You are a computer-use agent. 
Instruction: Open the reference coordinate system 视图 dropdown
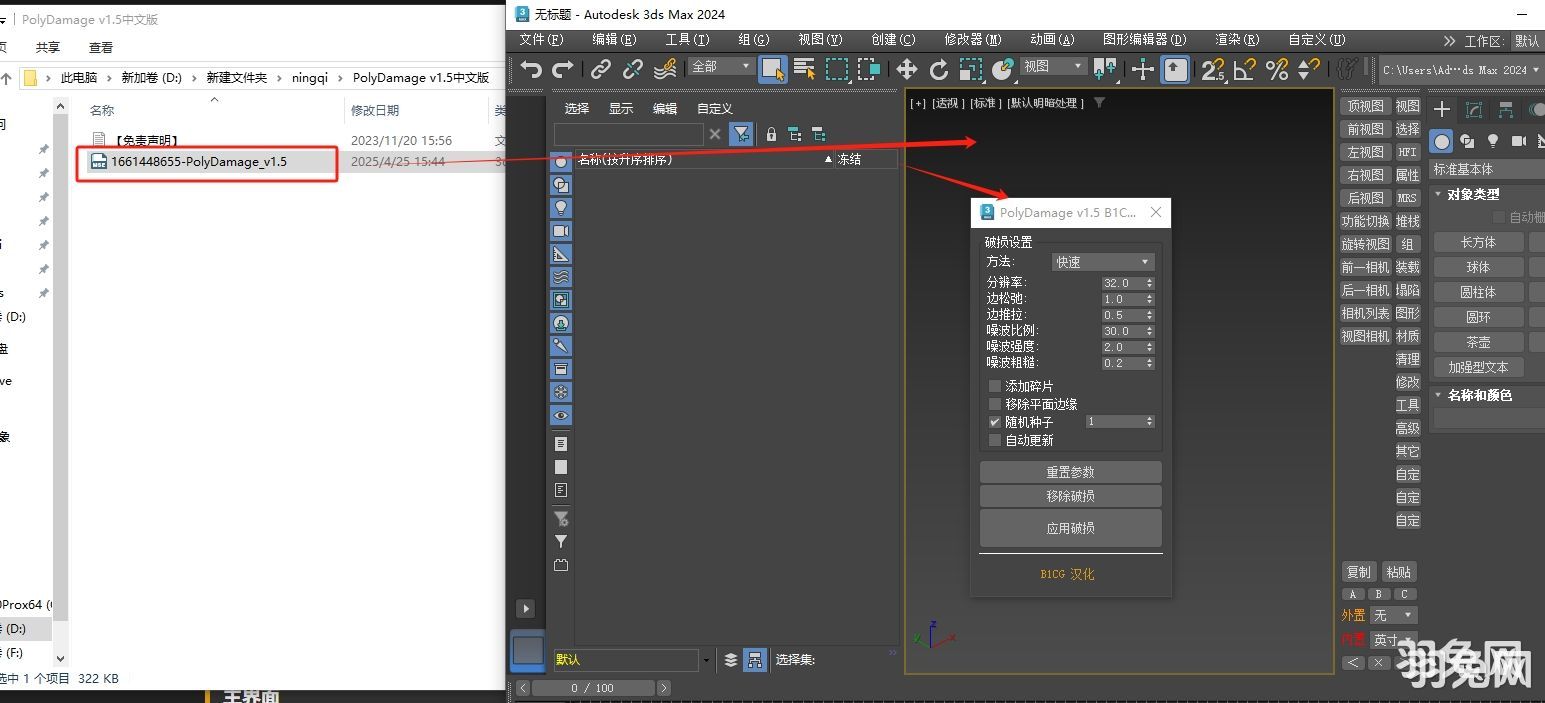(x=1052, y=67)
